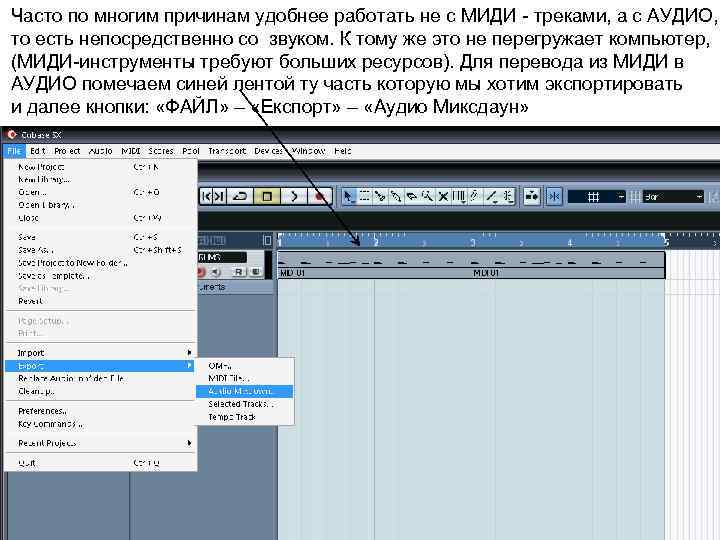Choose New Project in File menu
720x540 pixels.
pos(101,167)
